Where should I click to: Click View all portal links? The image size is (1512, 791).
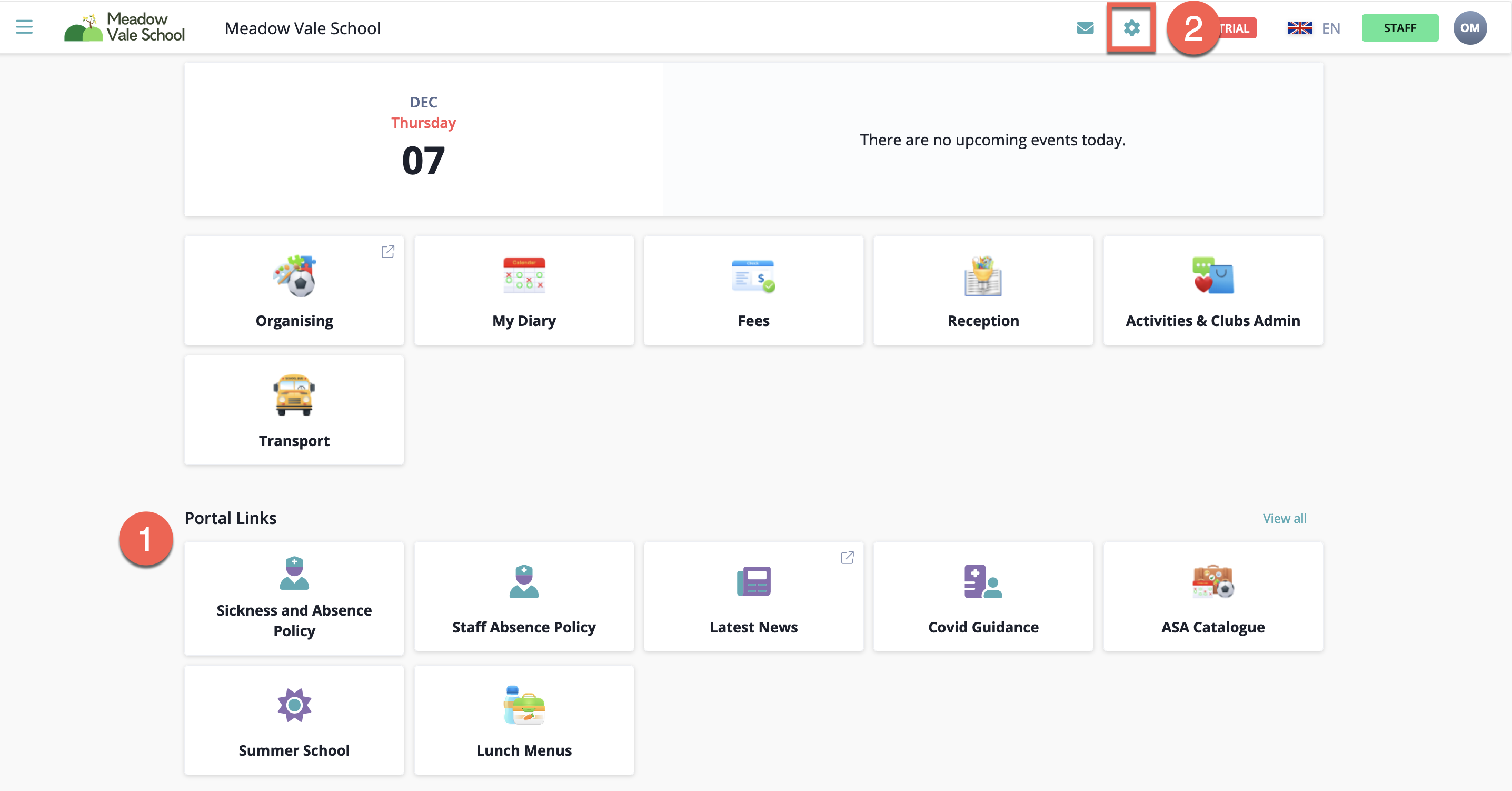pyautogui.click(x=1284, y=519)
